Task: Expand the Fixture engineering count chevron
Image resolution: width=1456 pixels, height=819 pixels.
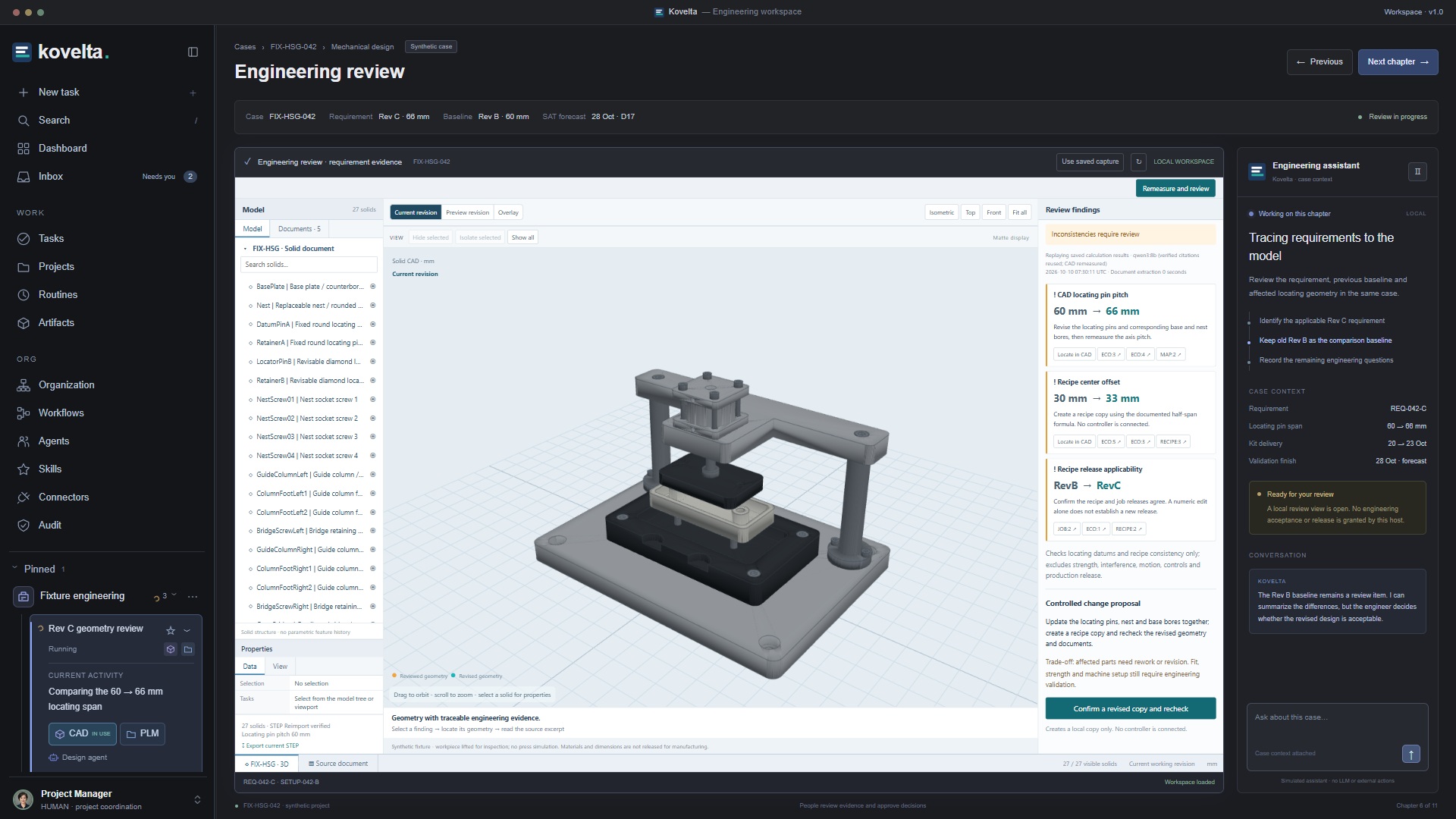Action: point(174,595)
